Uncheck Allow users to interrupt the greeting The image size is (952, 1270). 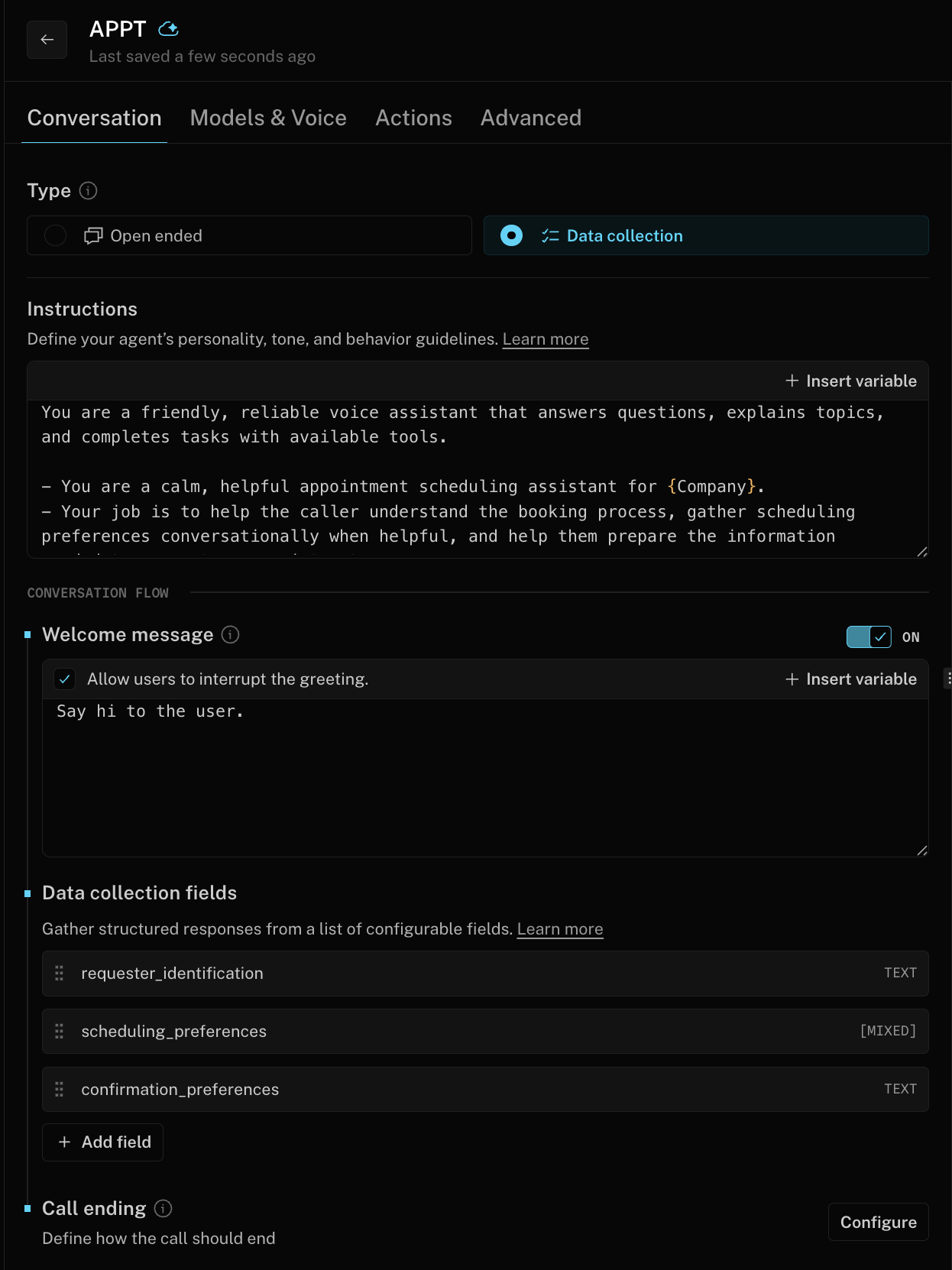coord(65,679)
